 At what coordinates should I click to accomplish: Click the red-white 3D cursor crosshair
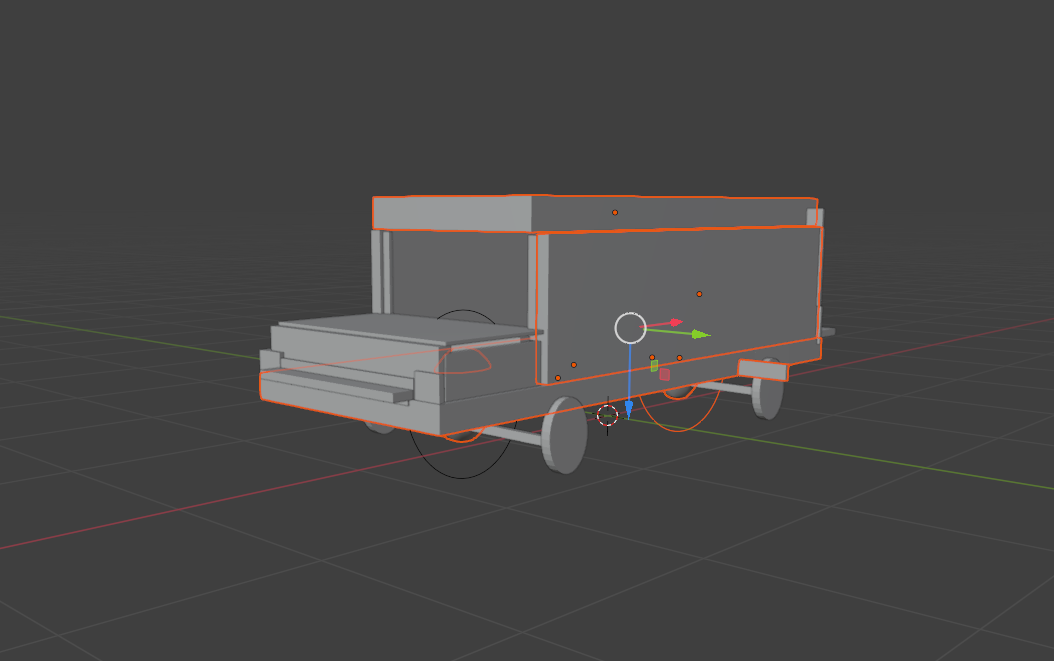(x=608, y=416)
